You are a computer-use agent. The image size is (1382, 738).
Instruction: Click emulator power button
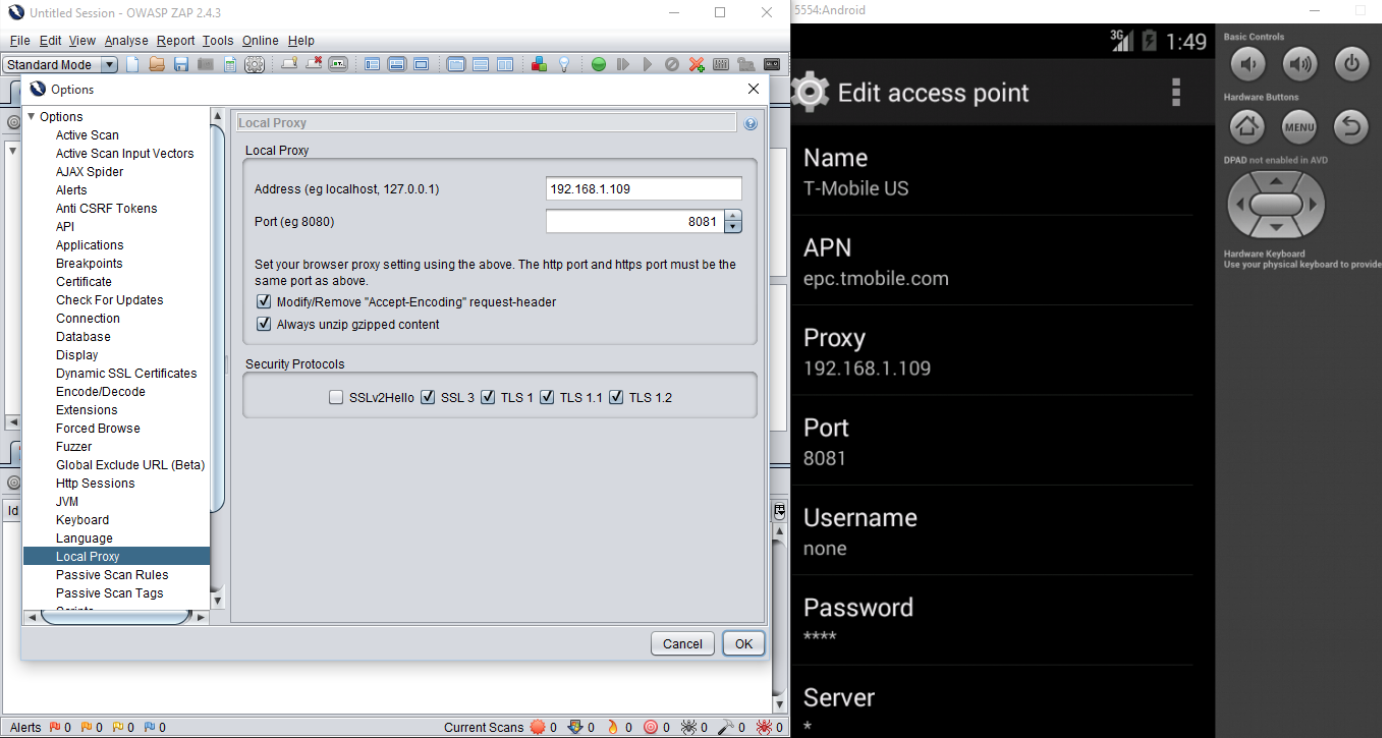coord(1351,65)
